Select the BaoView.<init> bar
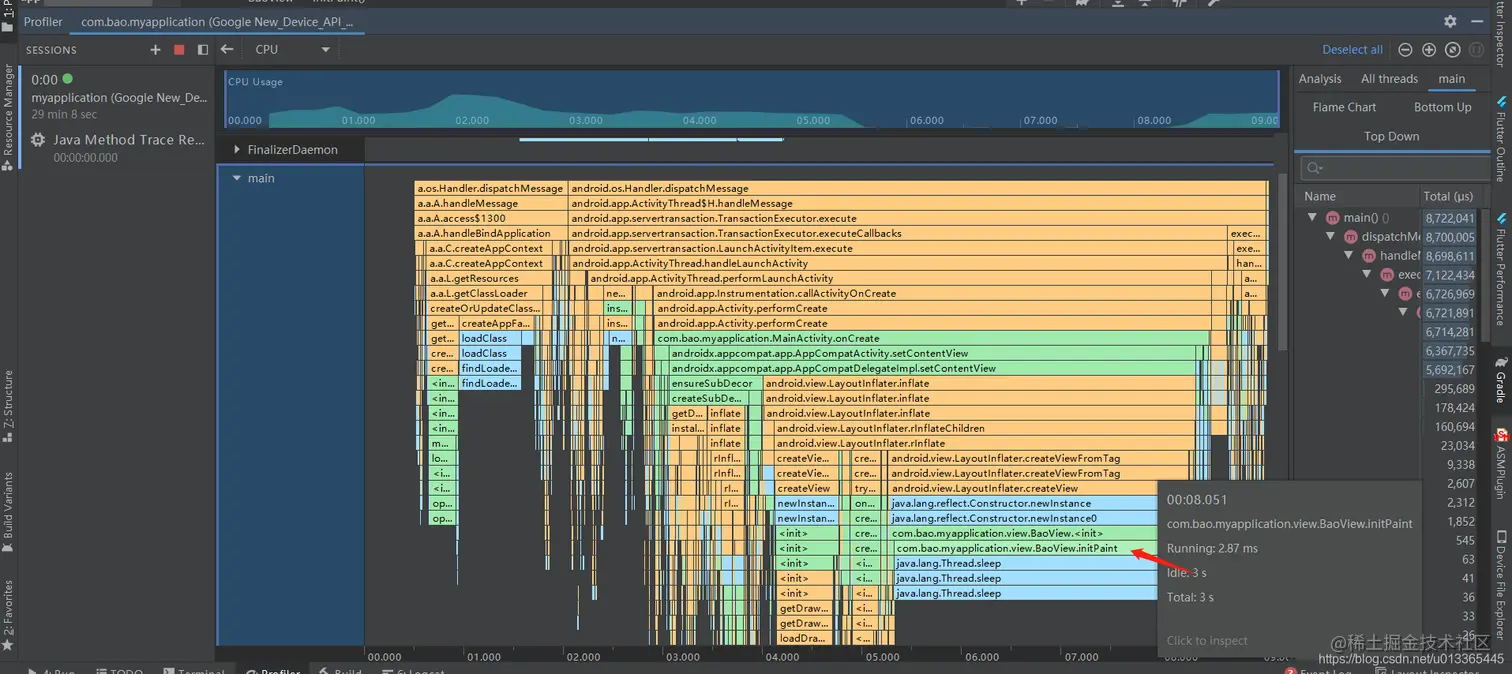Screen dimensions: 1512x674 coord(1023,534)
